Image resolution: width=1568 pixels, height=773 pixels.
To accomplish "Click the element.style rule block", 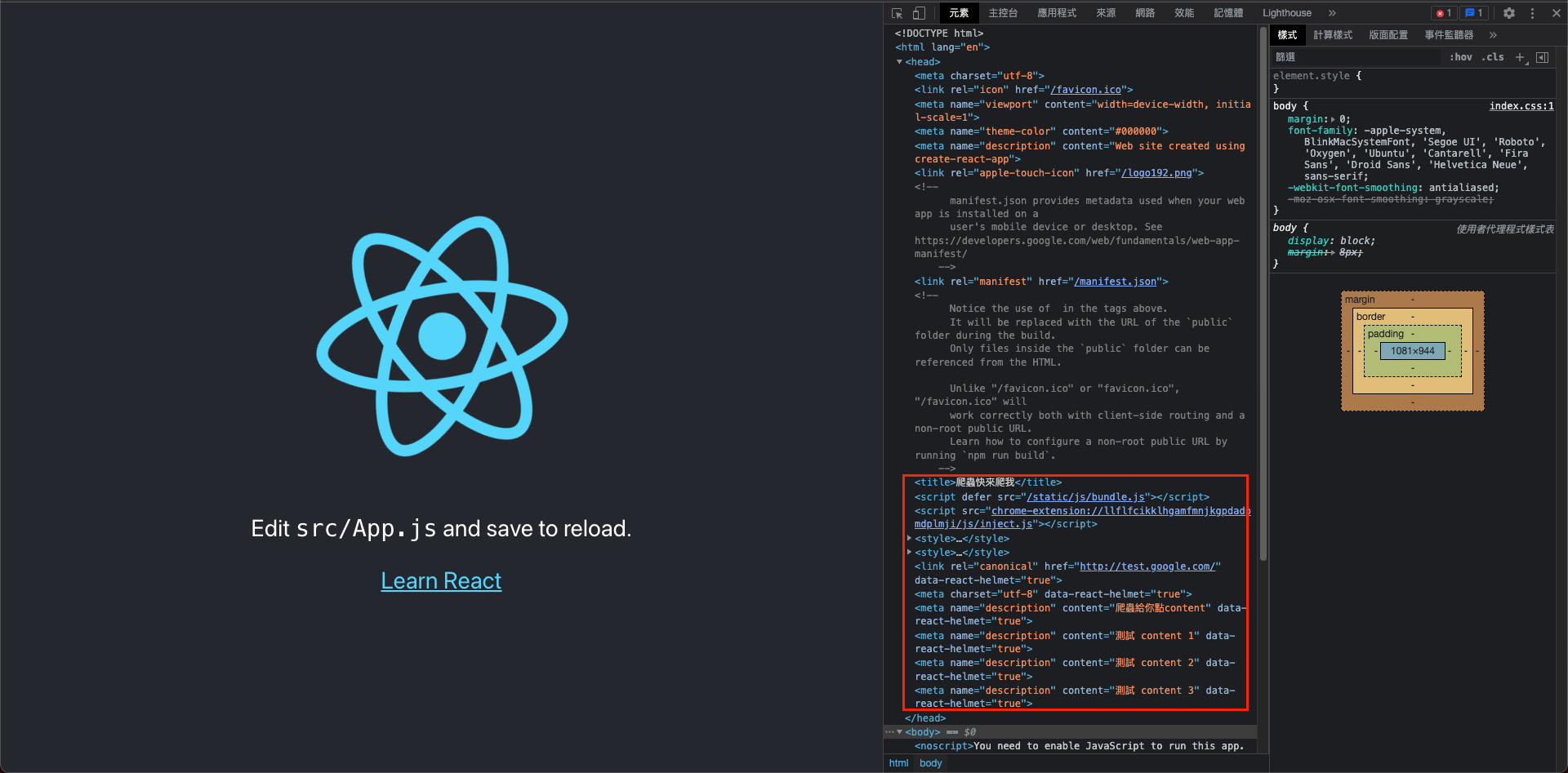I will [x=1413, y=82].
